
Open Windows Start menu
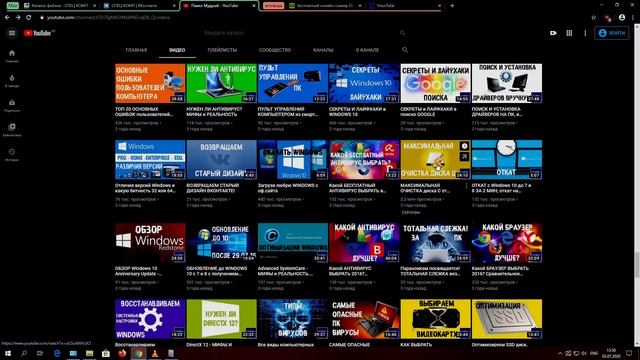8,353
